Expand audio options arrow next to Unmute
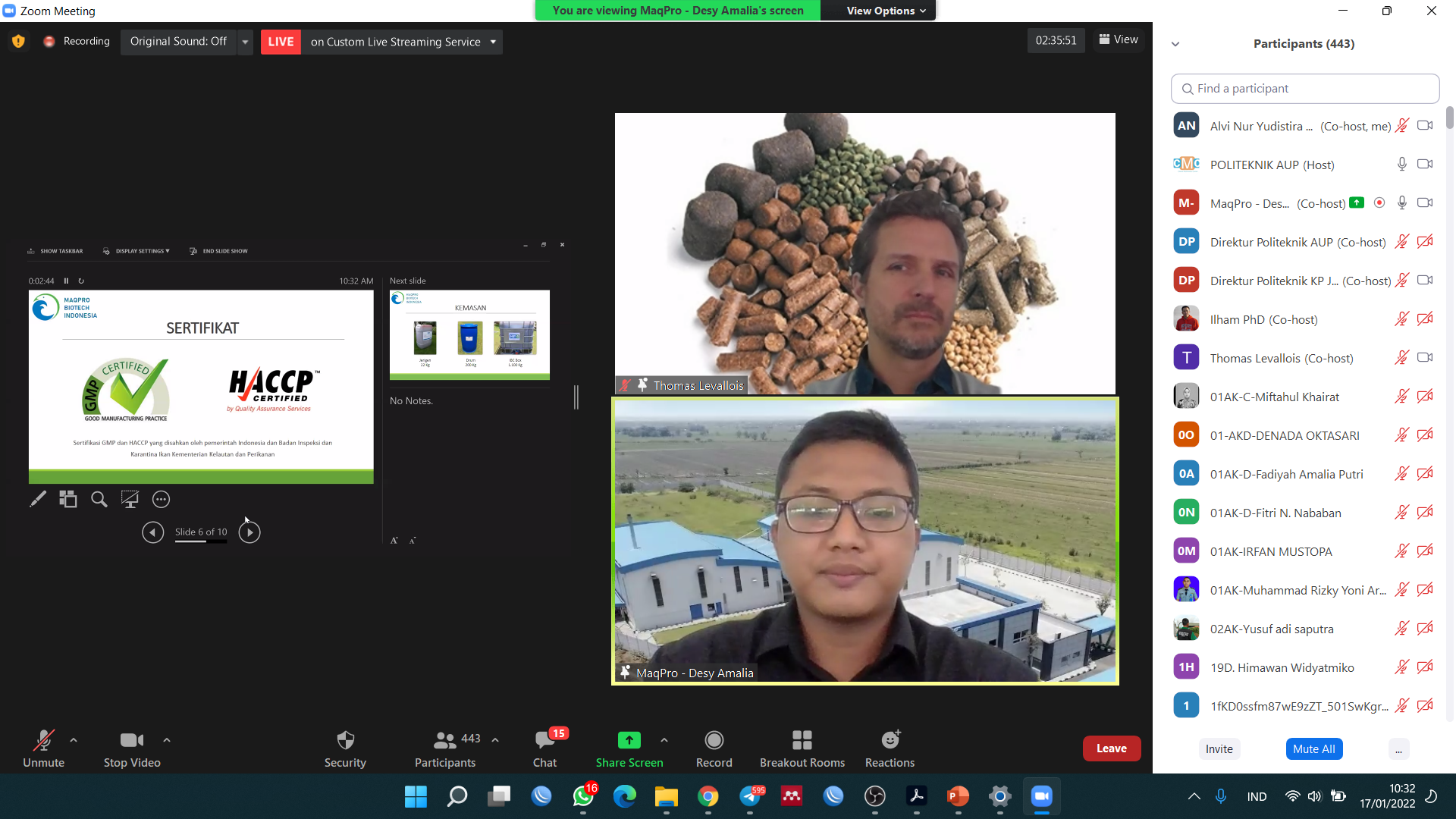 74,739
